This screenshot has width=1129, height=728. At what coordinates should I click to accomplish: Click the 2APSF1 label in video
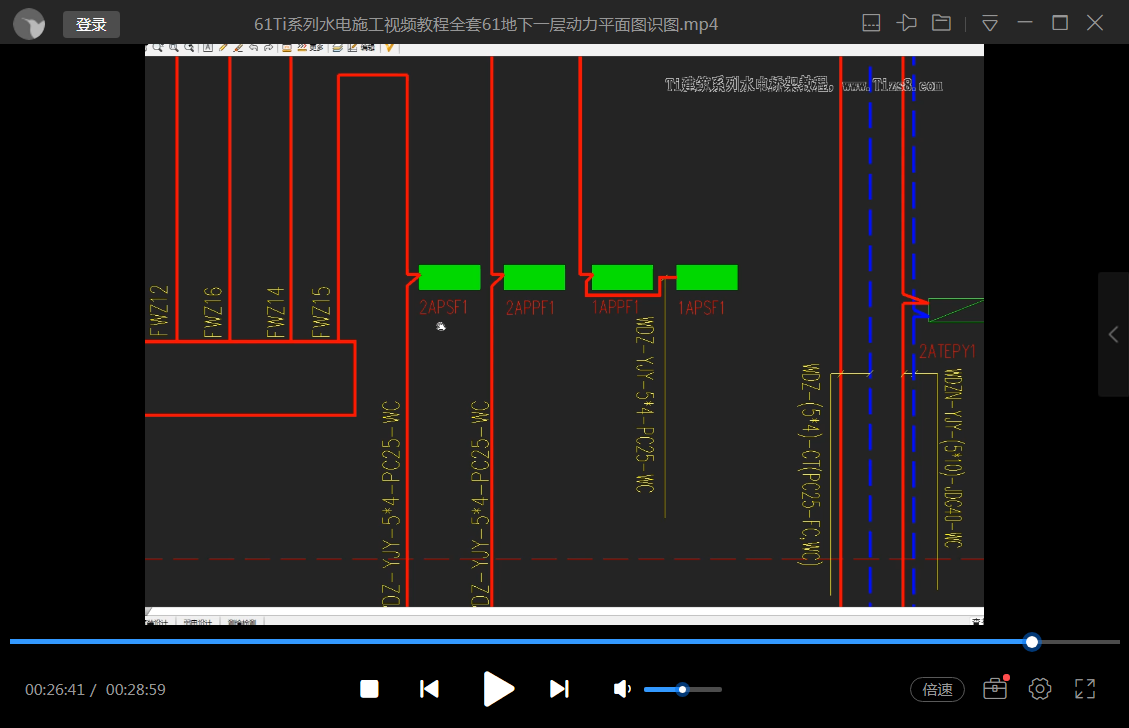tap(444, 307)
